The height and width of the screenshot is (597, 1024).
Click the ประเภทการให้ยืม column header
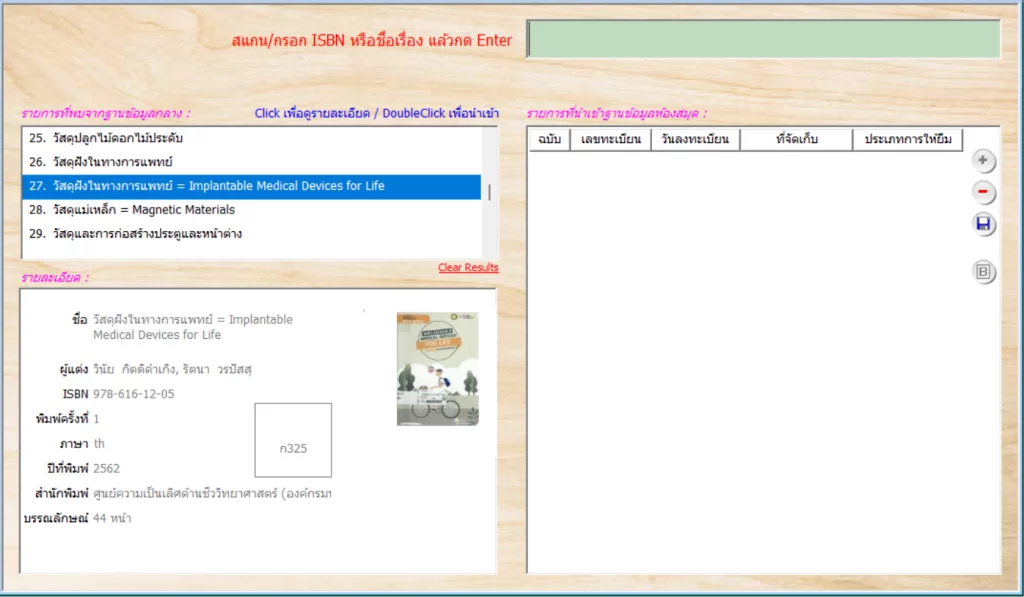(908, 140)
